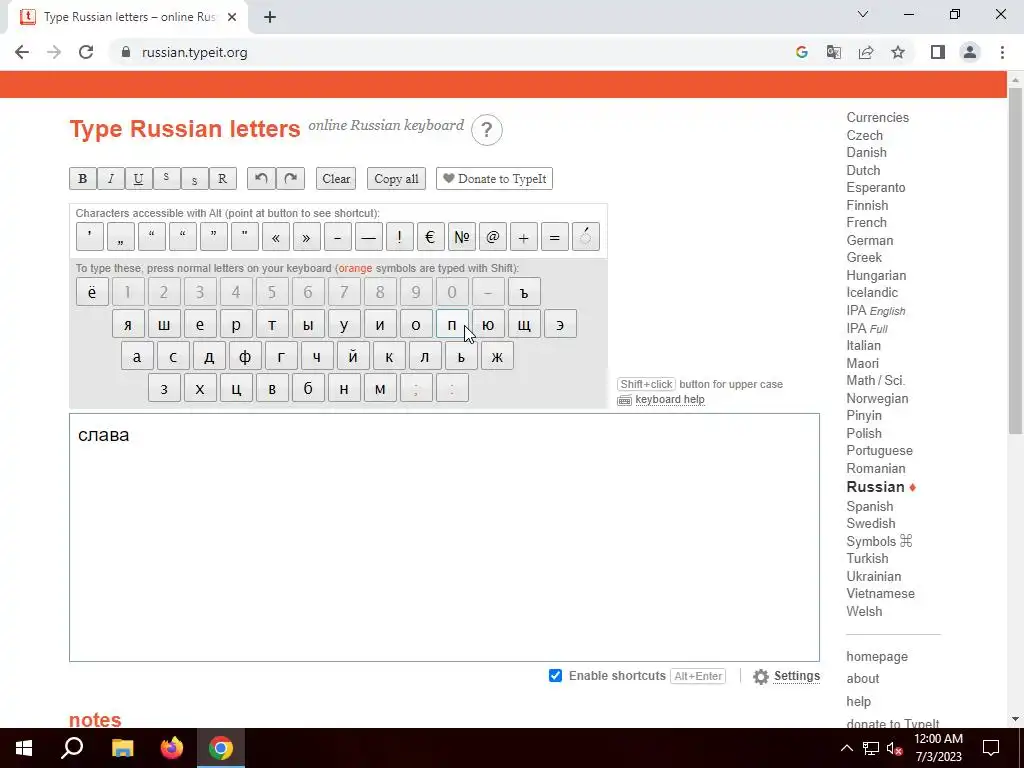Copy all typed text
The width and height of the screenshot is (1024, 768).
coord(396,179)
